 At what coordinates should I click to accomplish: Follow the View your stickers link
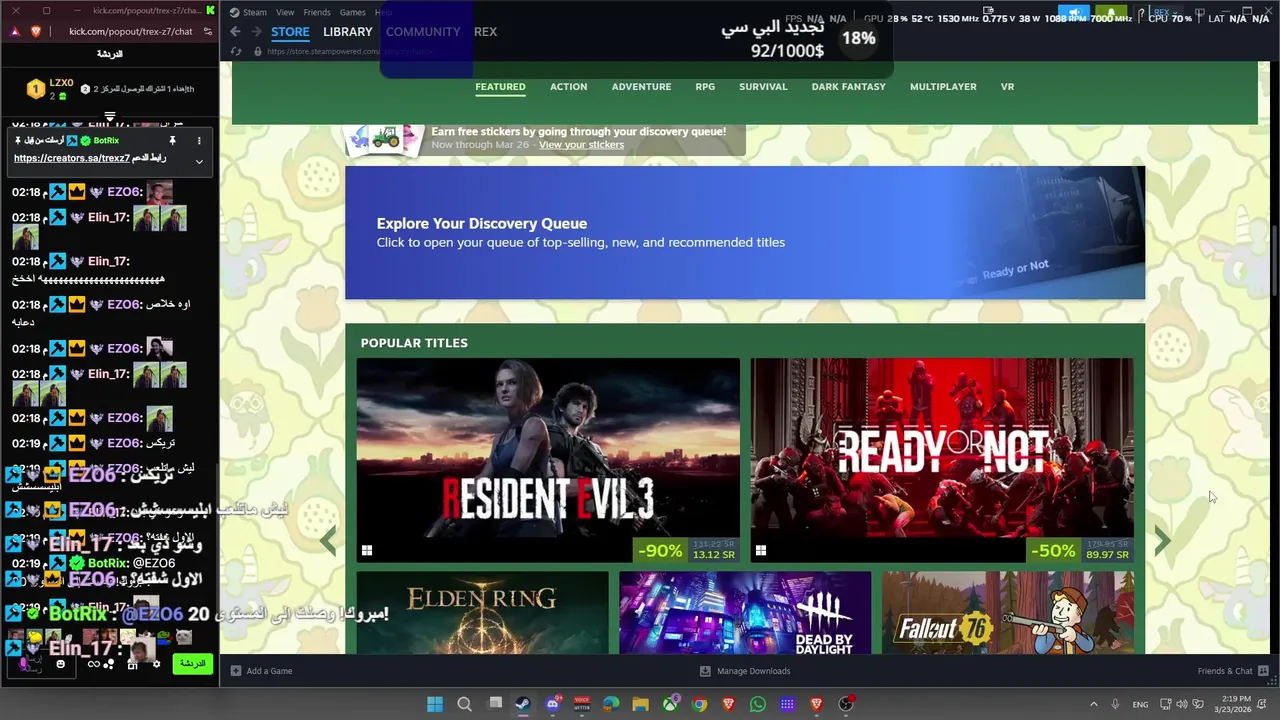pos(581,145)
